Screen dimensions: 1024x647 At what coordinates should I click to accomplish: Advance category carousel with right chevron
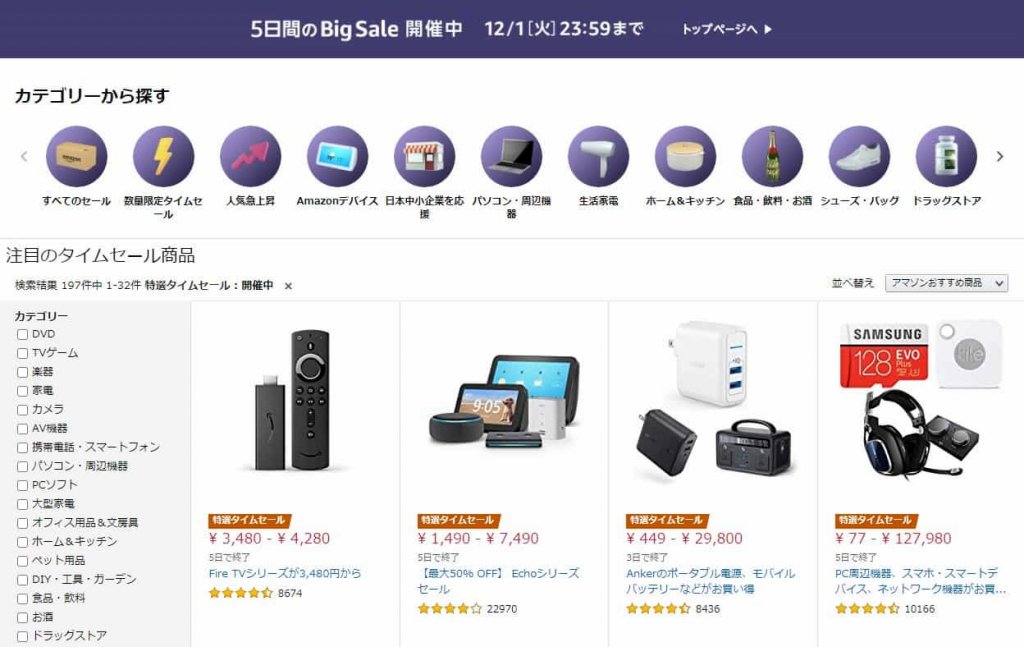[x=999, y=157]
